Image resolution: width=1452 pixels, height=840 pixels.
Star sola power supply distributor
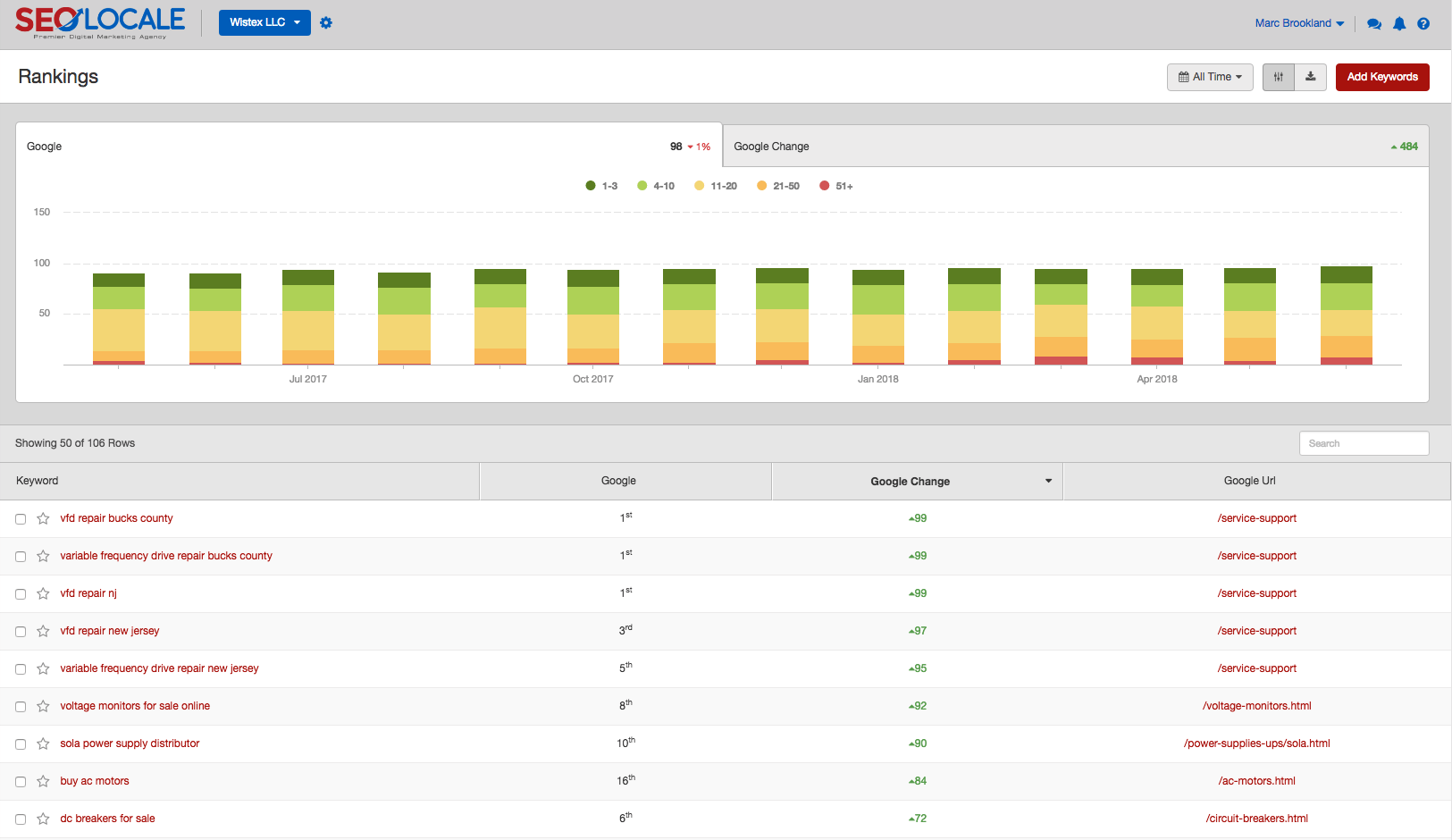coord(43,743)
